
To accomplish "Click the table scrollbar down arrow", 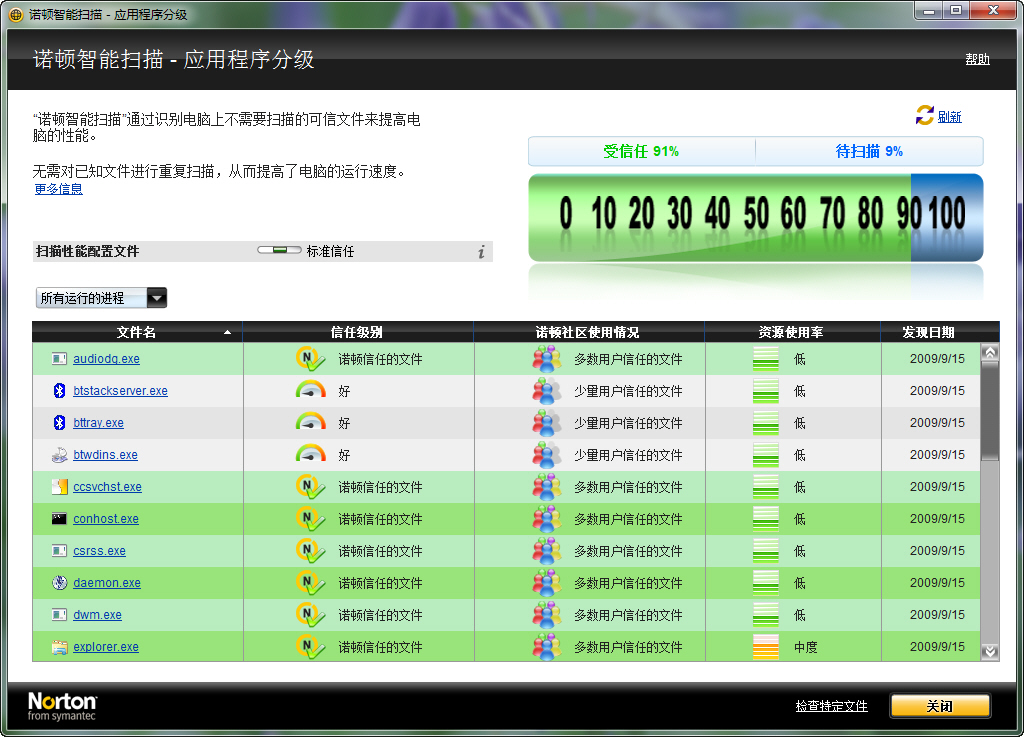I will pyautogui.click(x=990, y=651).
